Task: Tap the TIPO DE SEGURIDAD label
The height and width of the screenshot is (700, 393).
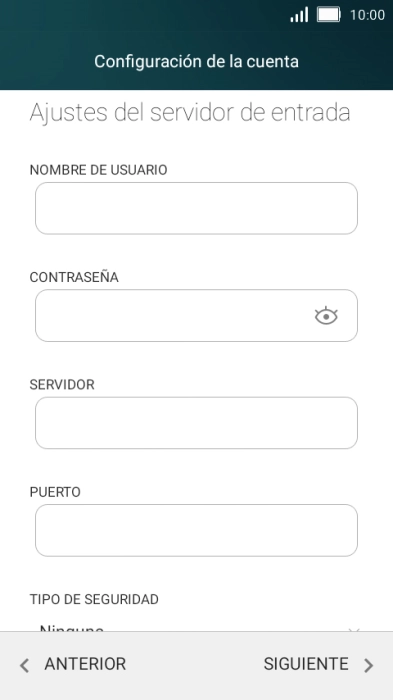Action: (x=94, y=599)
